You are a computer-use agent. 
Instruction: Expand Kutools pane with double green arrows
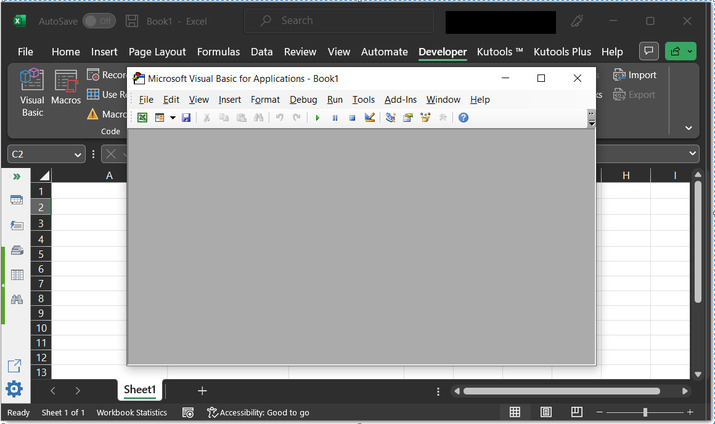(x=17, y=176)
